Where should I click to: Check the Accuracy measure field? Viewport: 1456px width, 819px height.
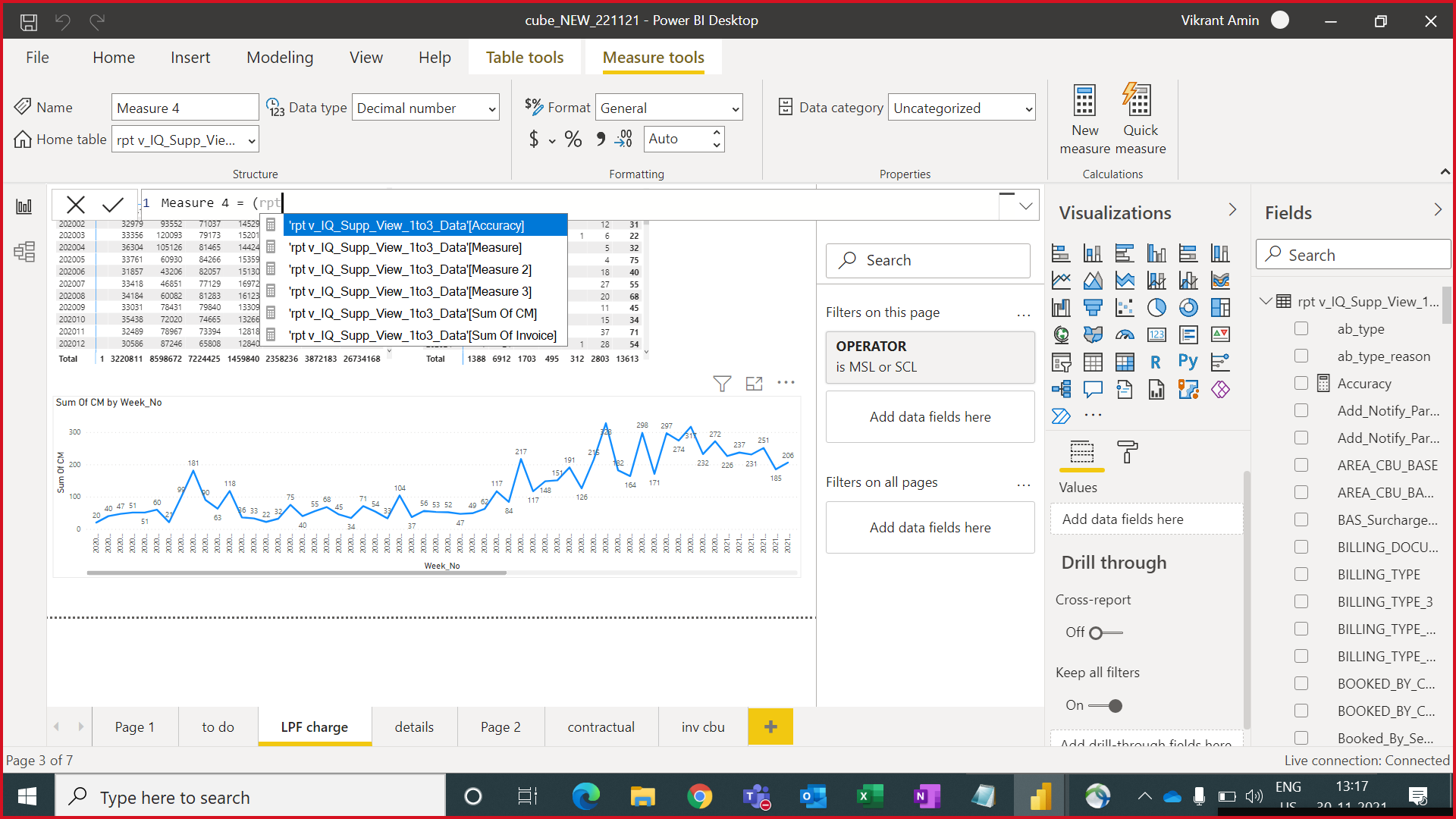pos(1301,383)
